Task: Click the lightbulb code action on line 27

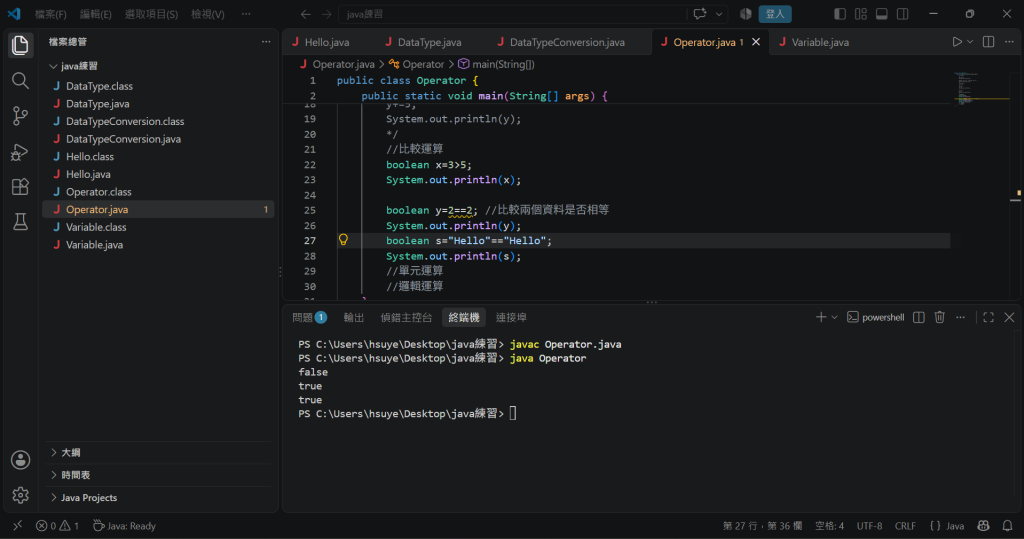Action: 344,240
